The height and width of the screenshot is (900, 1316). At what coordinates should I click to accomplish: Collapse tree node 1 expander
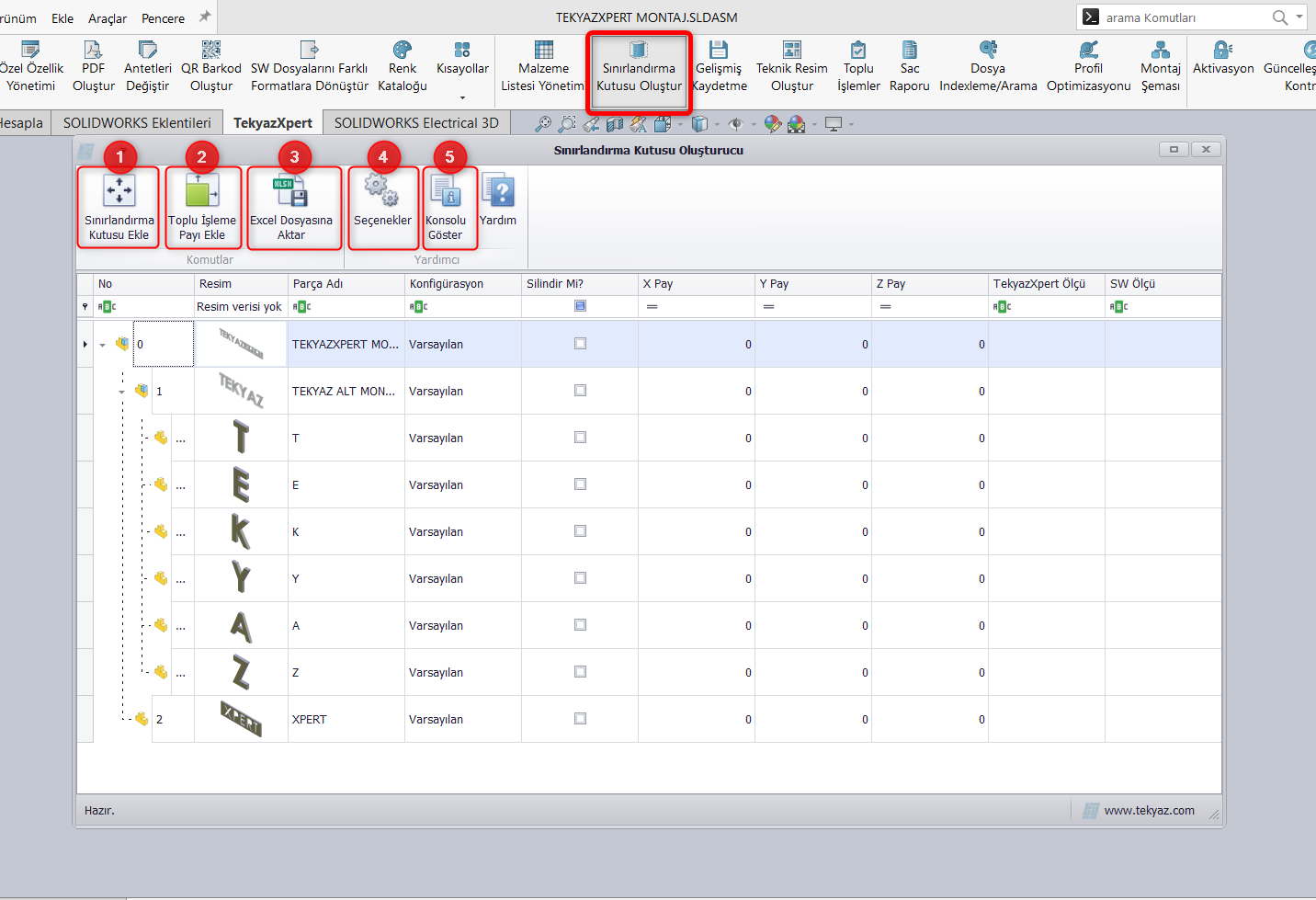121,393
